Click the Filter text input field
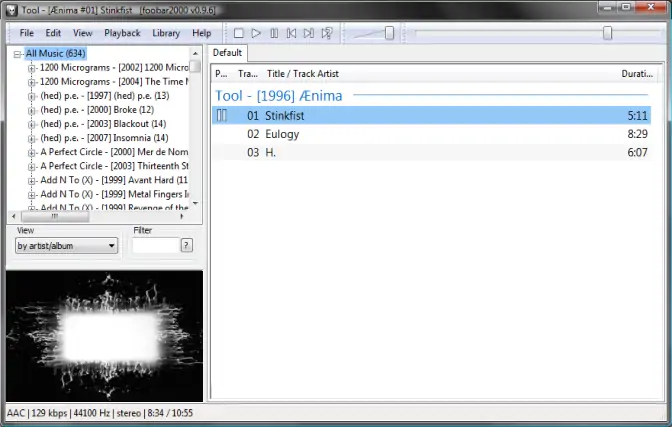This screenshot has height=427, width=672. point(156,246)
